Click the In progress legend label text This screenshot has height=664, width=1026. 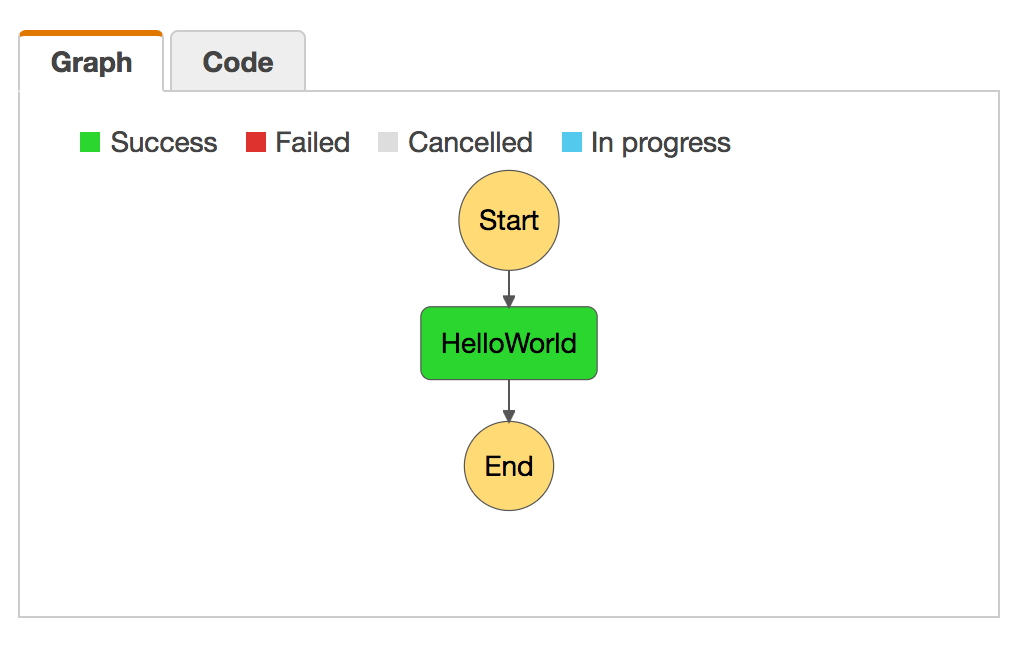[x=660, y=141]
